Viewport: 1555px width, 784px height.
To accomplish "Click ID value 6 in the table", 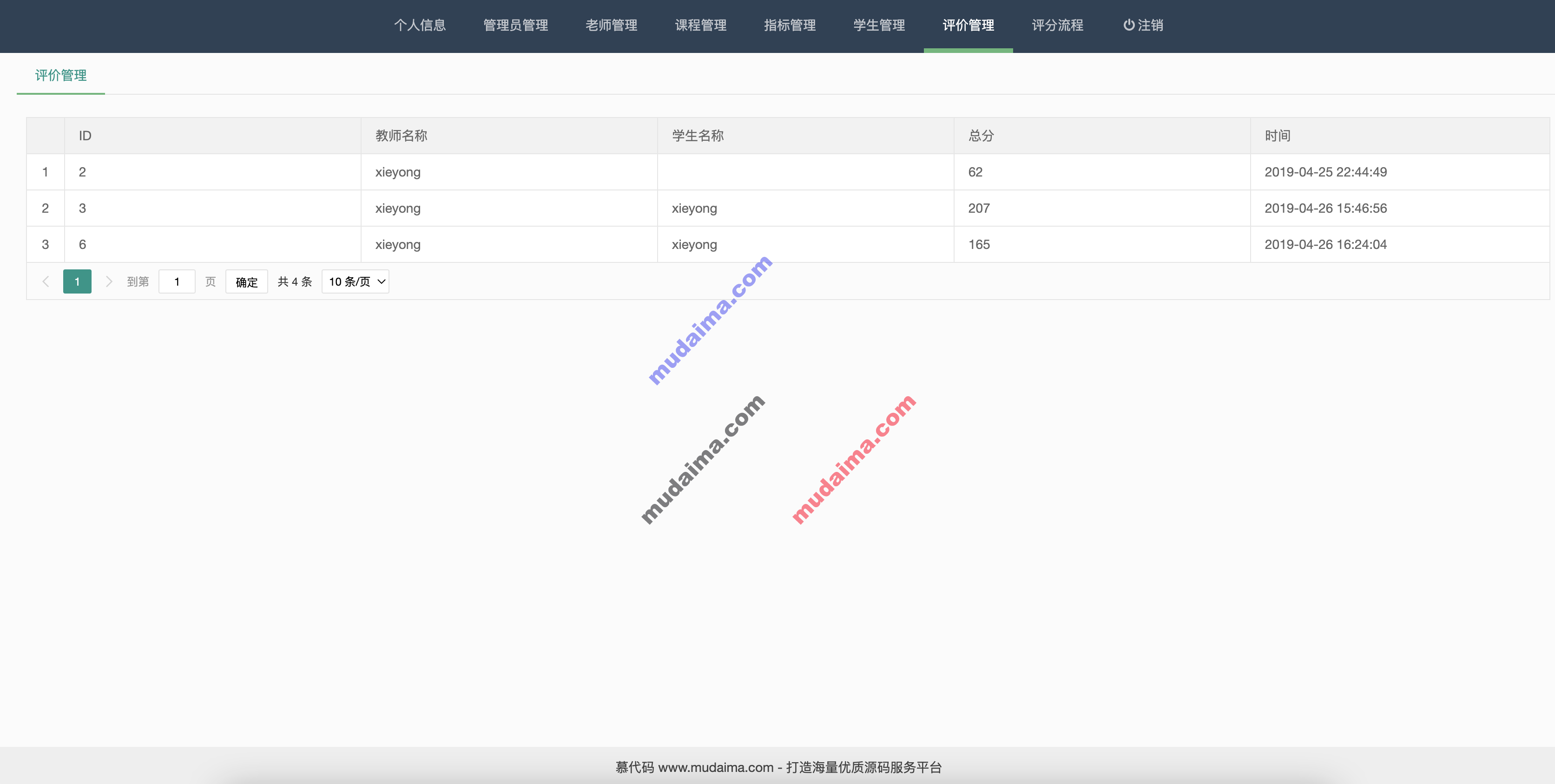I will [x=82, y=244].
